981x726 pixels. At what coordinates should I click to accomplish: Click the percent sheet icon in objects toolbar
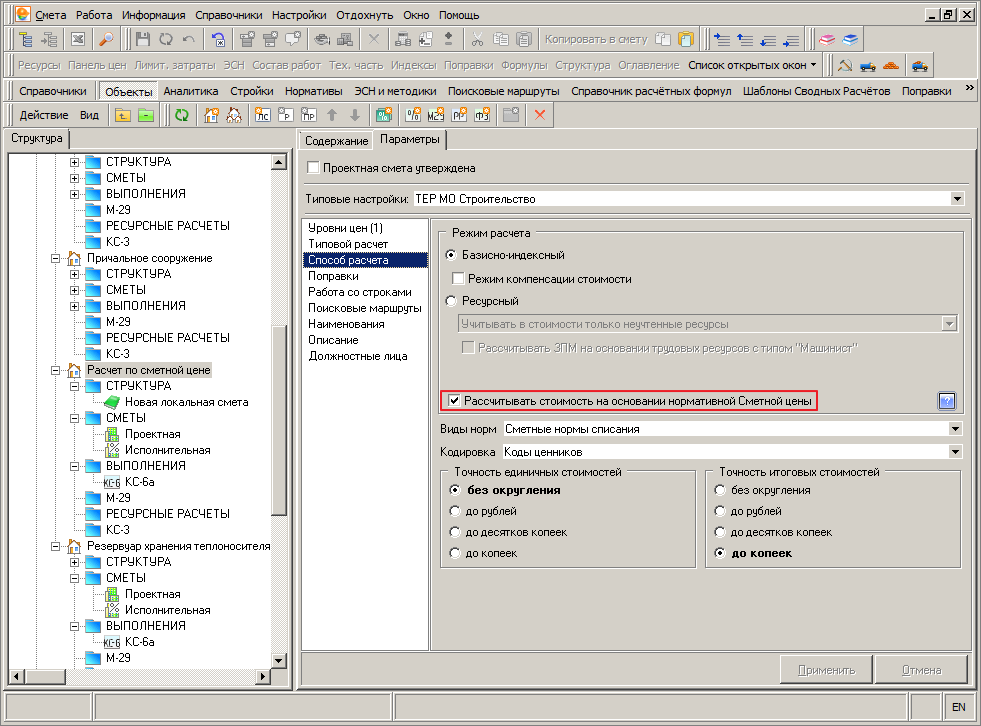pyautogui.click(x=413, y=115)
